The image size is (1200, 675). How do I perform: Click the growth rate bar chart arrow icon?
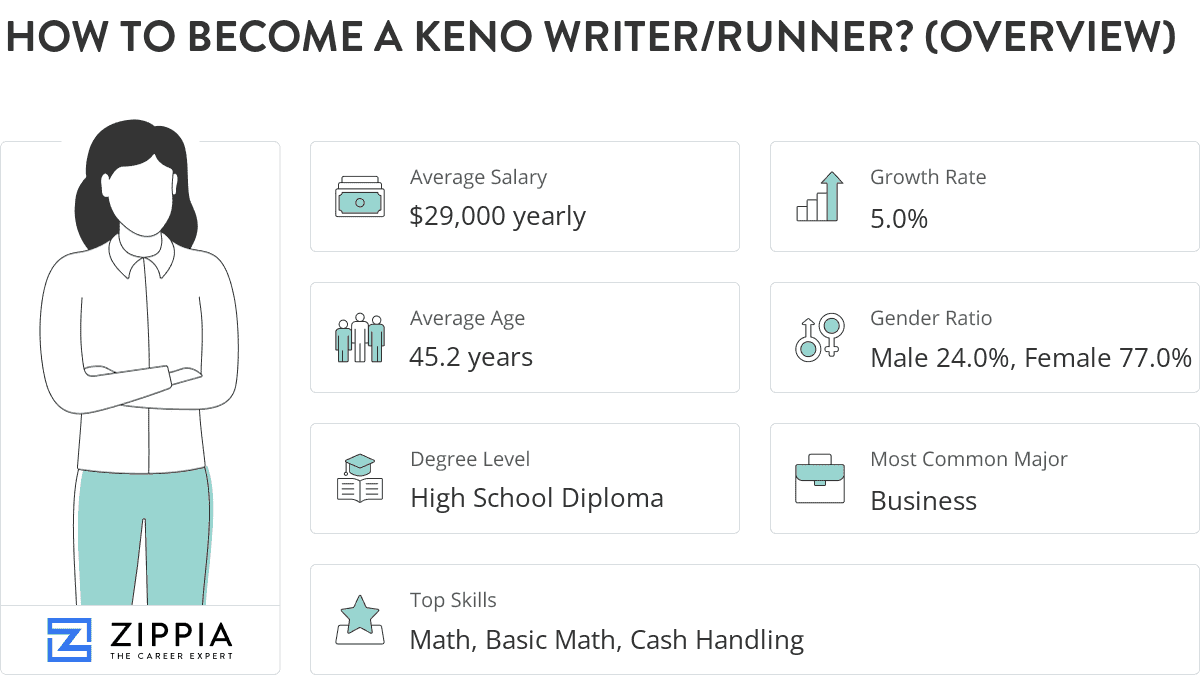pos(820,196)
